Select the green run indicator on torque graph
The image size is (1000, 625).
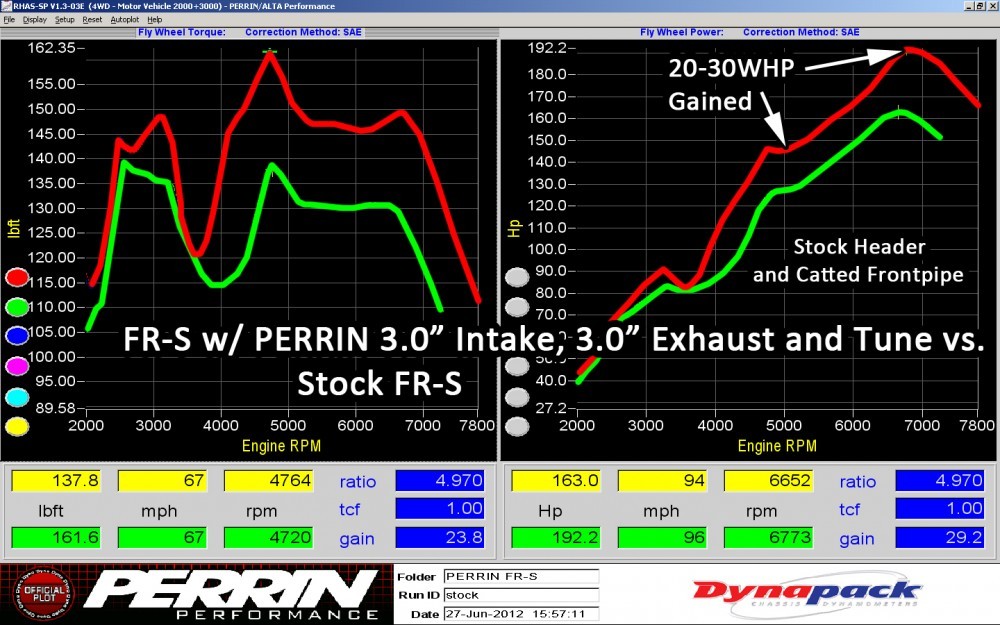click(x=17, y=307)
